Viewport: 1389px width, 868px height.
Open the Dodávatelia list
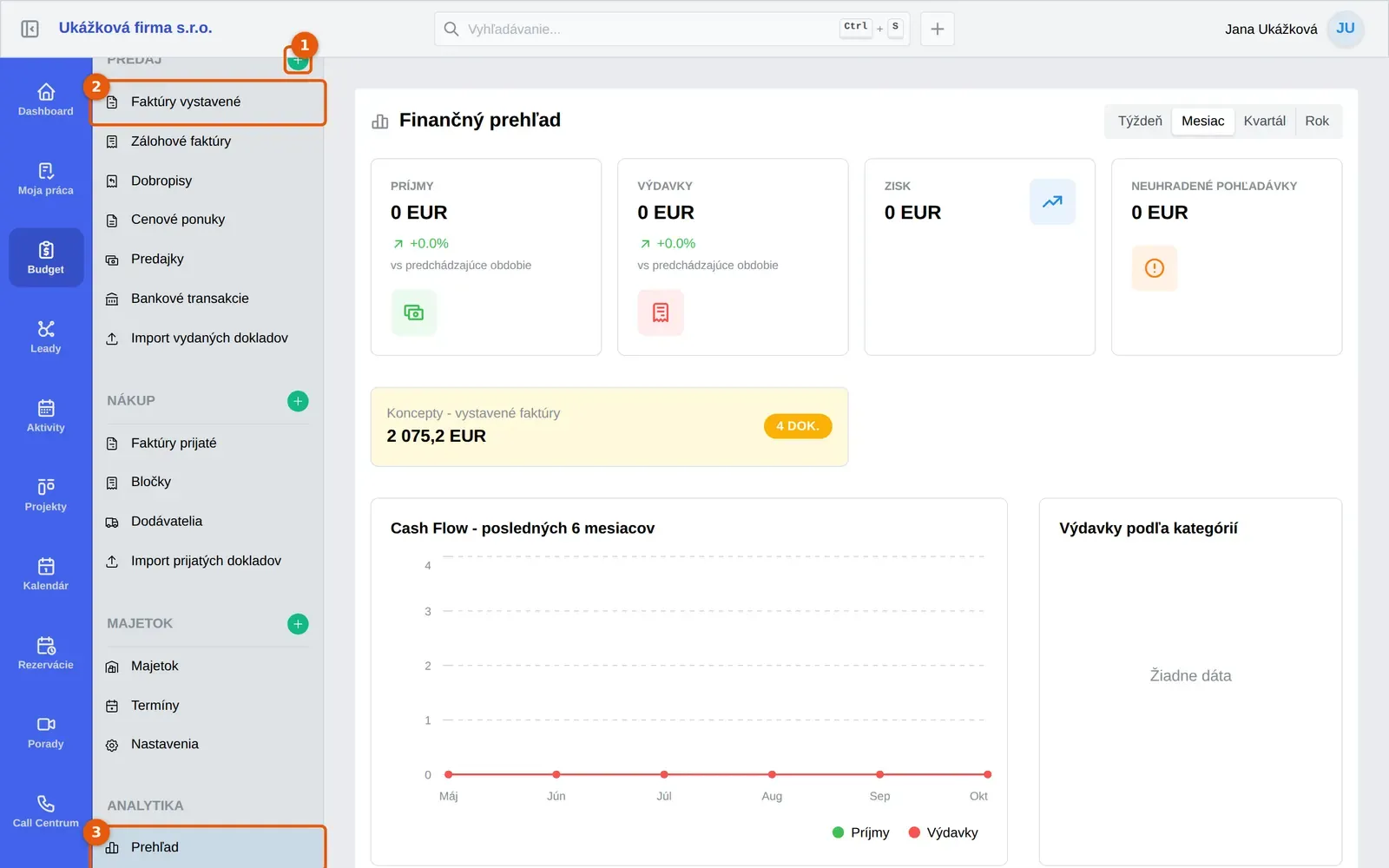tap(208, 522)
